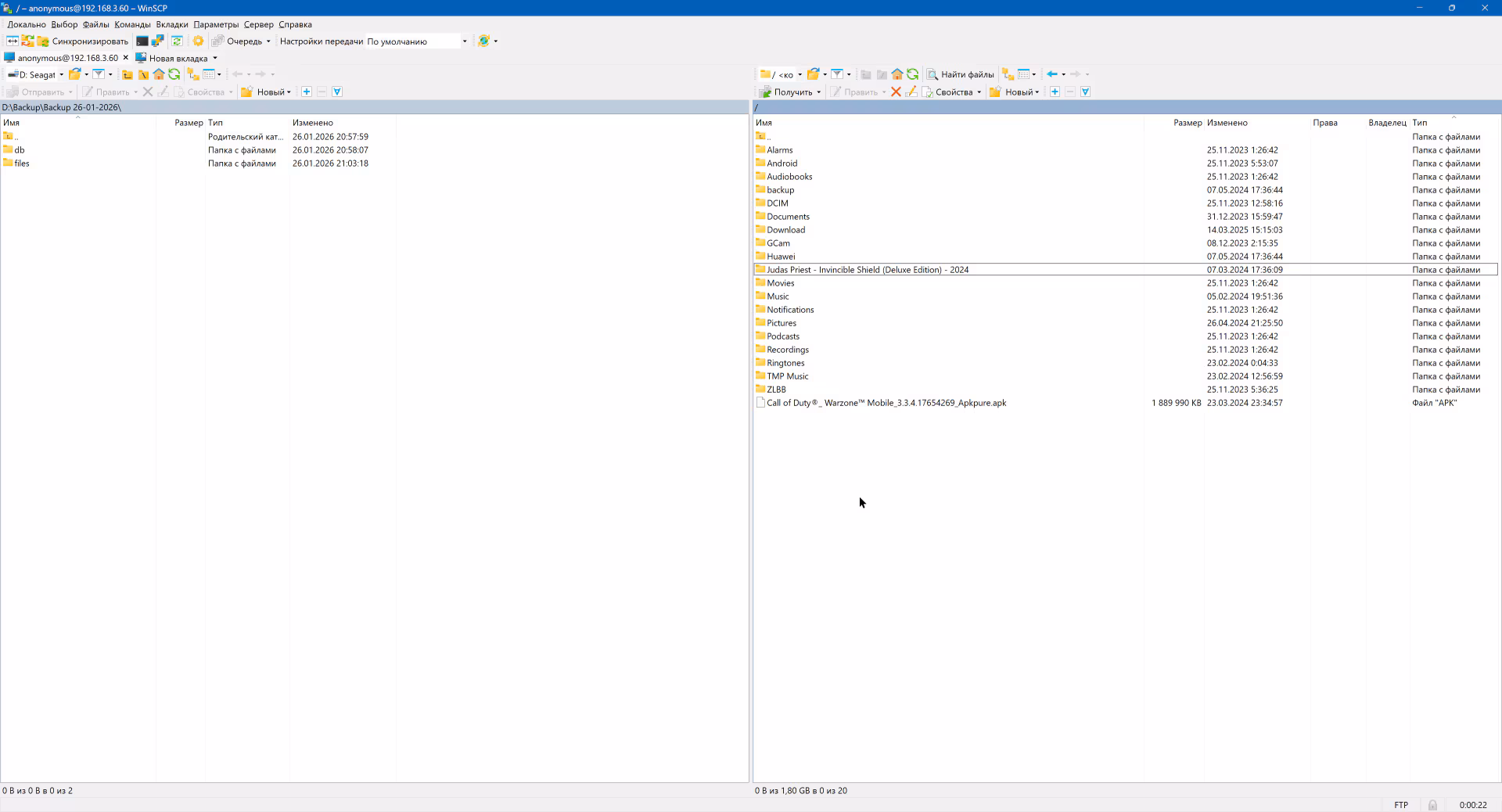Toggle the local directory tree icon
1502x812 pixels.
(193, 74)
